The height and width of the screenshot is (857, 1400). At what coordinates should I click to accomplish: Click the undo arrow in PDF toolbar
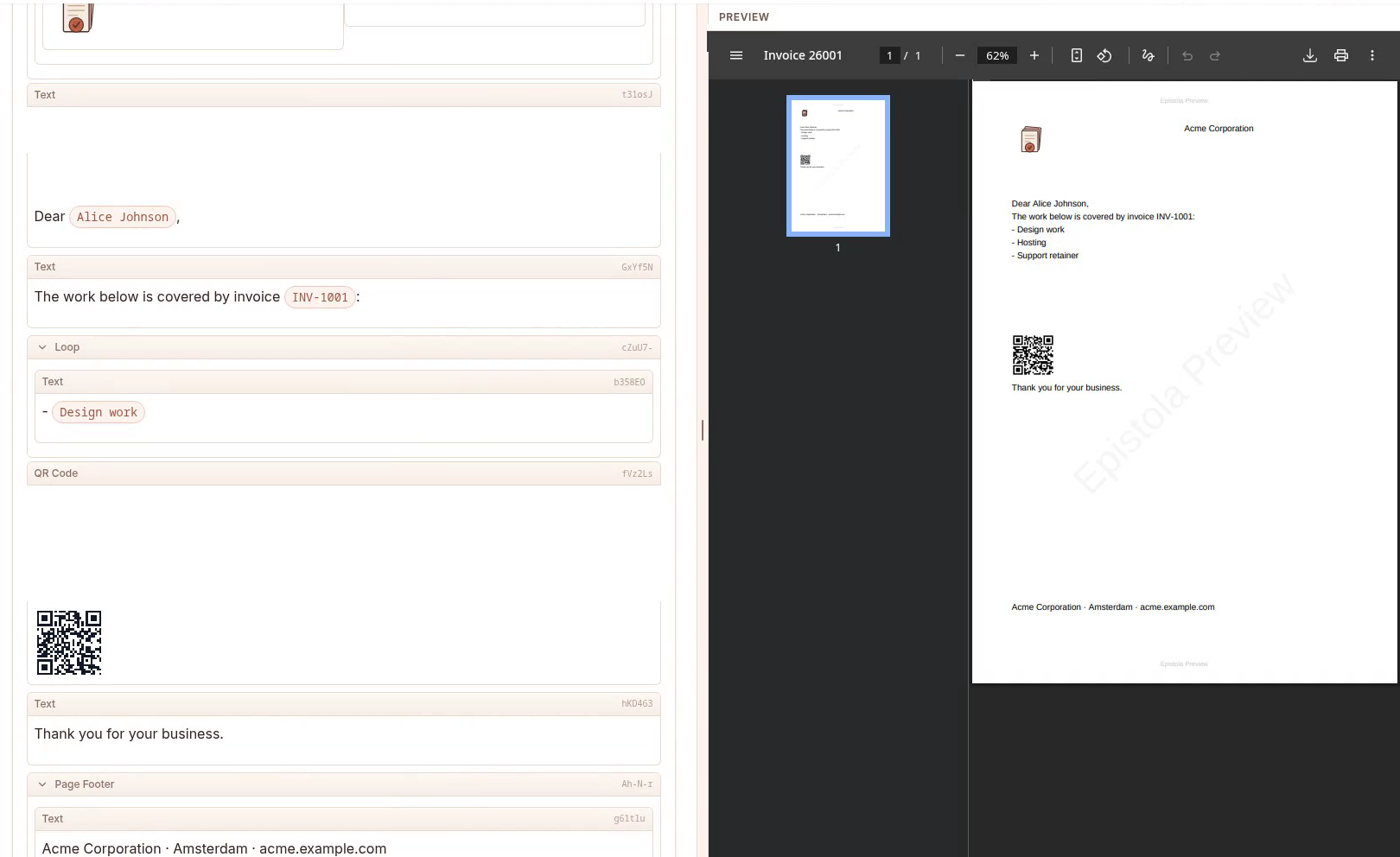point(1187,55)
